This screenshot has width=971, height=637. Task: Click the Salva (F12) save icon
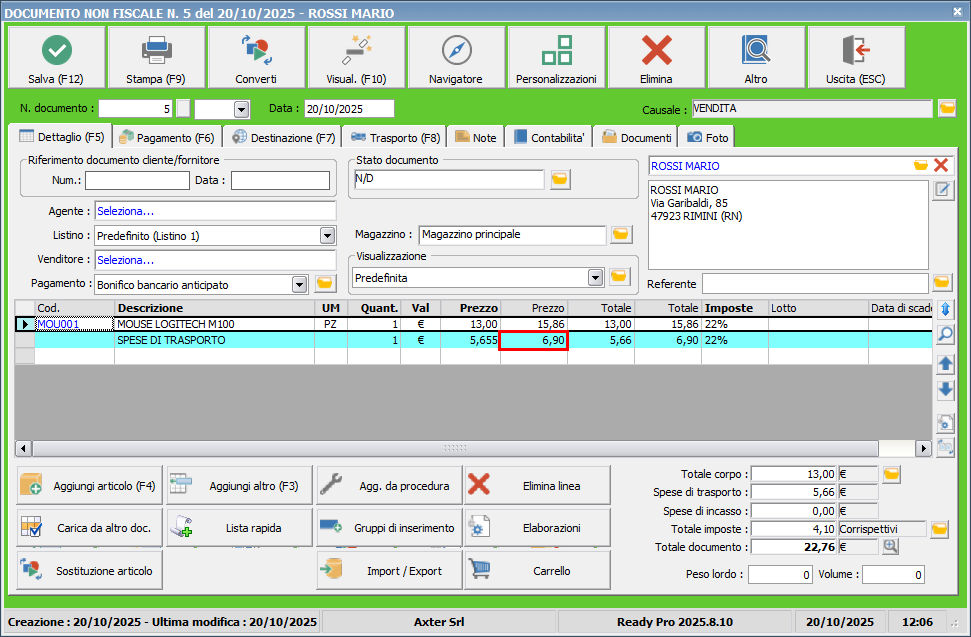click(x=56, y=50)
